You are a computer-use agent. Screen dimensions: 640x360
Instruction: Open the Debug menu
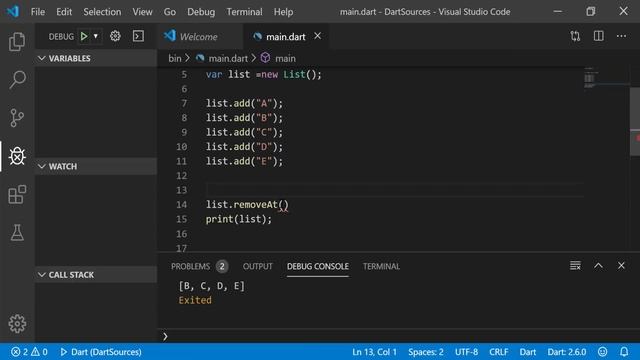(x=201, y=12)
